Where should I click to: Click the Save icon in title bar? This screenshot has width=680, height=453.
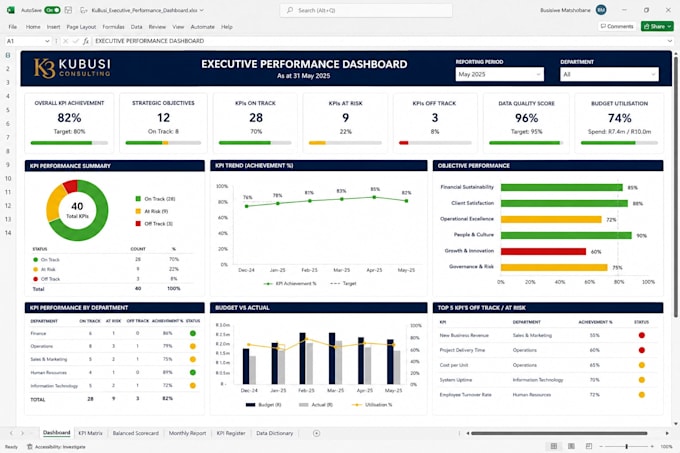[x=69, y=10]
